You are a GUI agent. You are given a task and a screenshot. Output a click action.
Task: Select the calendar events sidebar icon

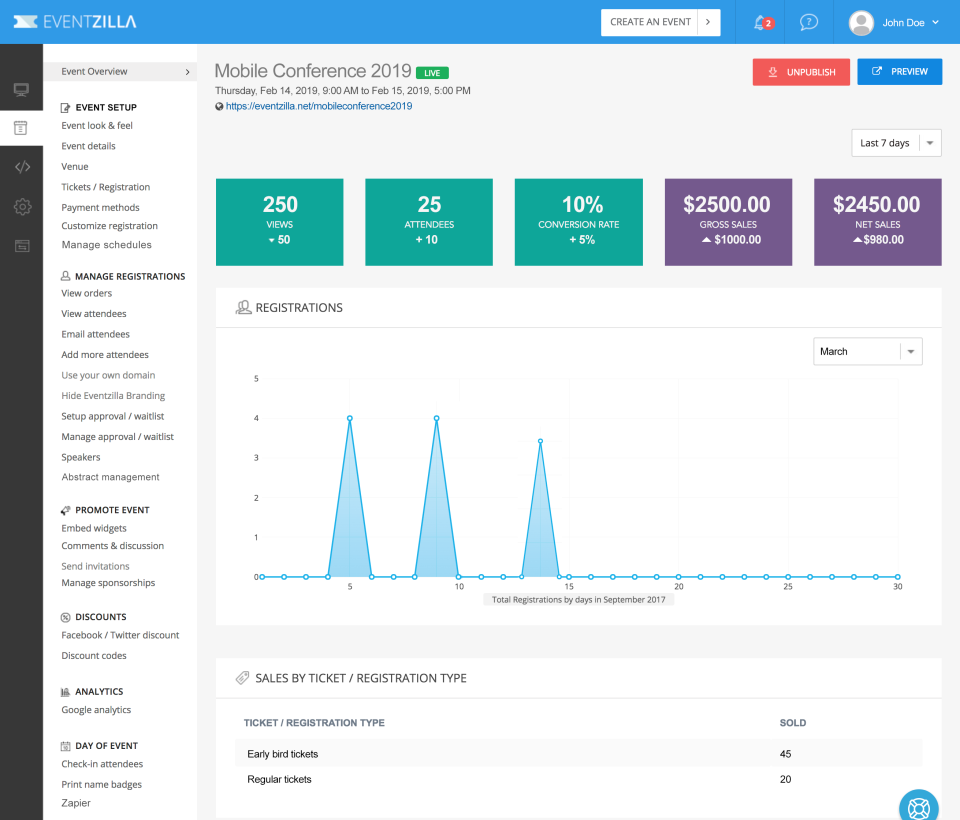click(x=21, y=128)
